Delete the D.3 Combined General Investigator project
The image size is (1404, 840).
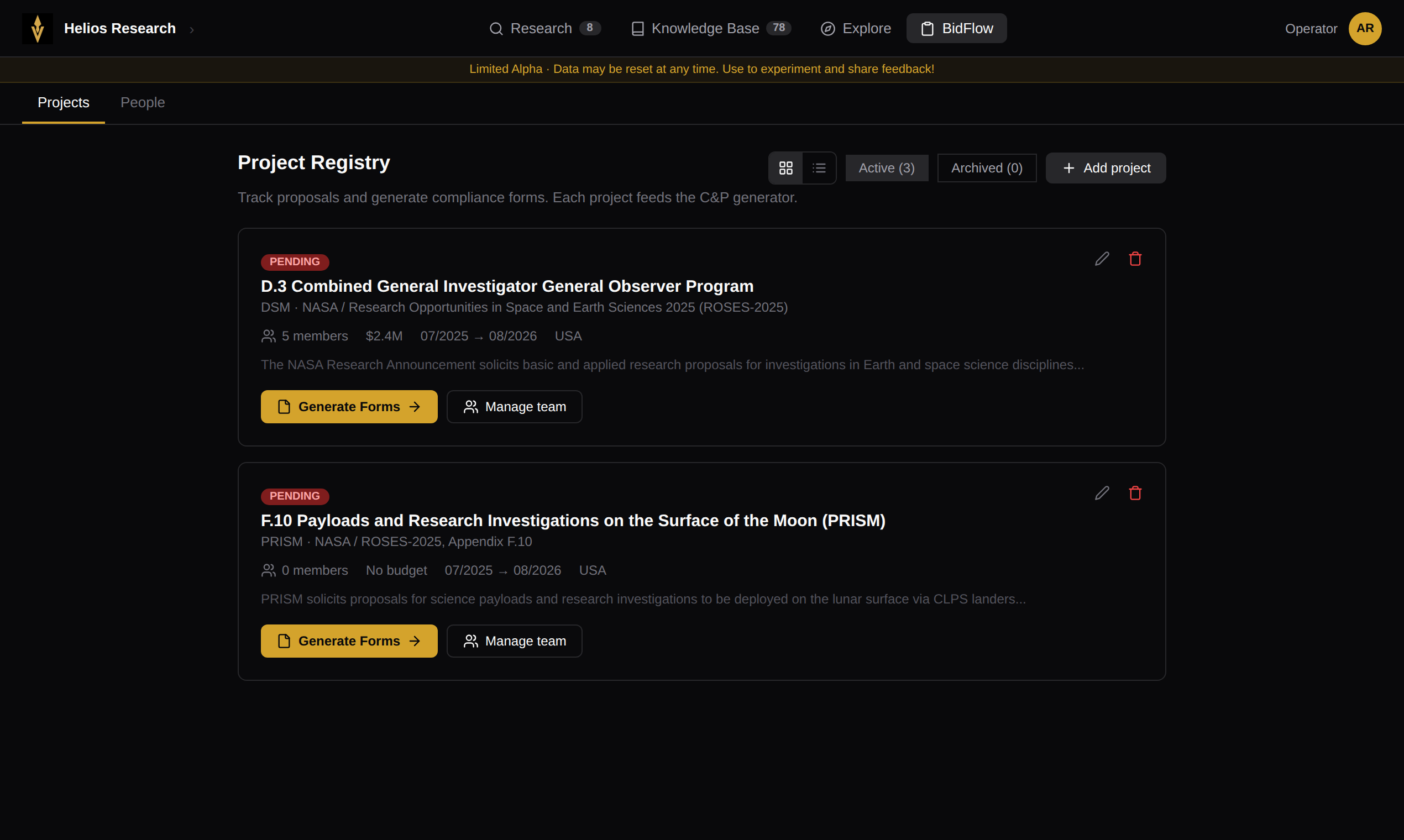click(1134, 259)
